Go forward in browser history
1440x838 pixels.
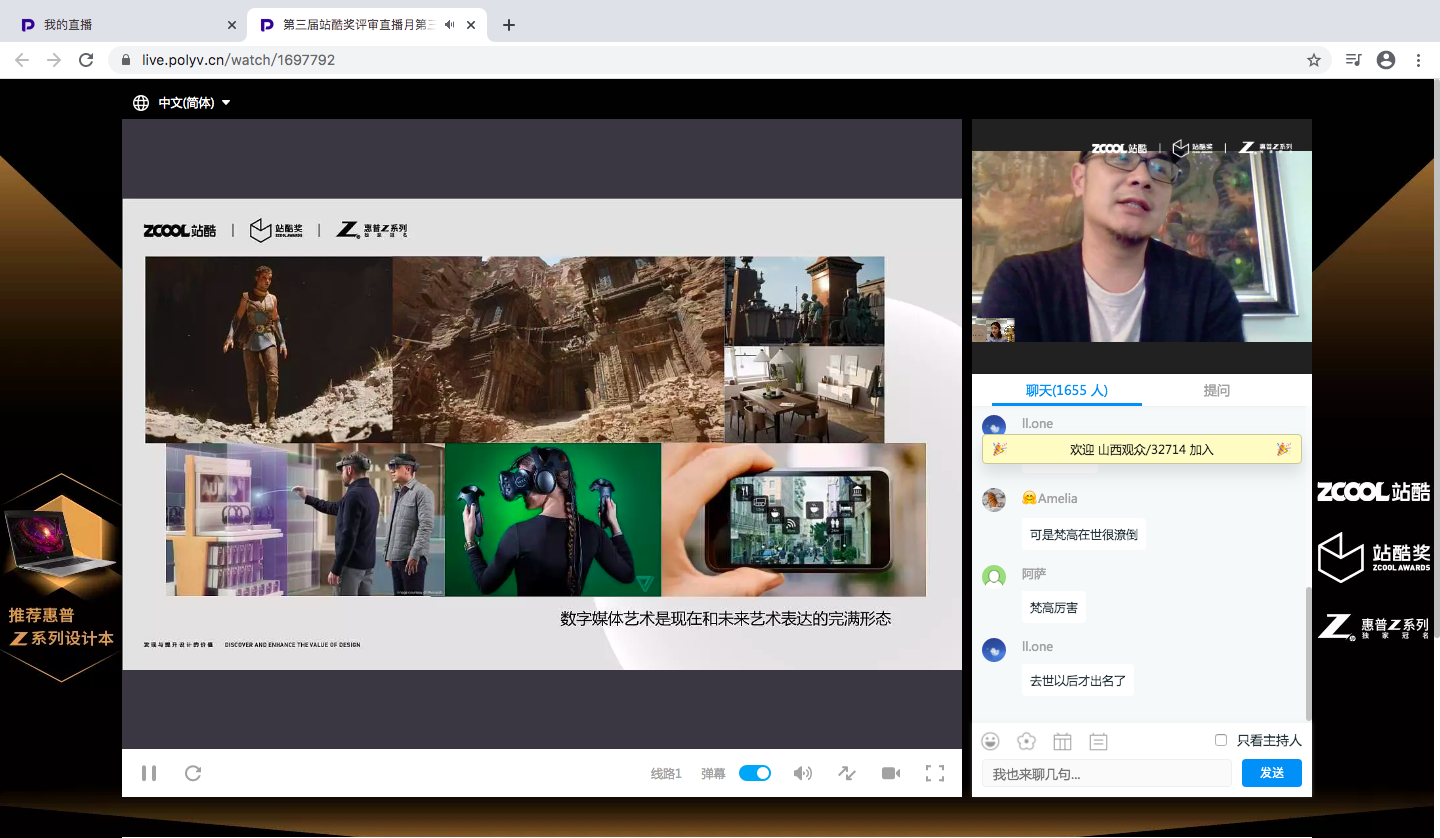pyautogui.click(x=54, y=60)
